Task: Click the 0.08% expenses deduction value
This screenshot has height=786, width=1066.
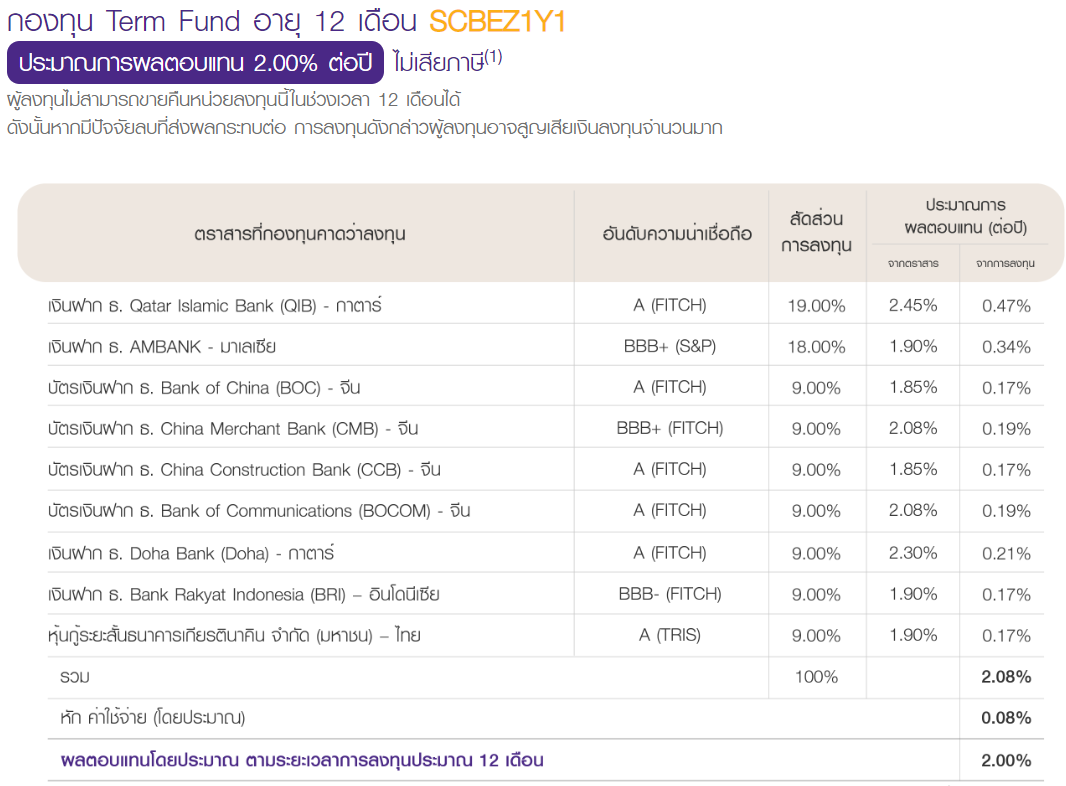Action: pyautogui.click(x=1006, y=717)
